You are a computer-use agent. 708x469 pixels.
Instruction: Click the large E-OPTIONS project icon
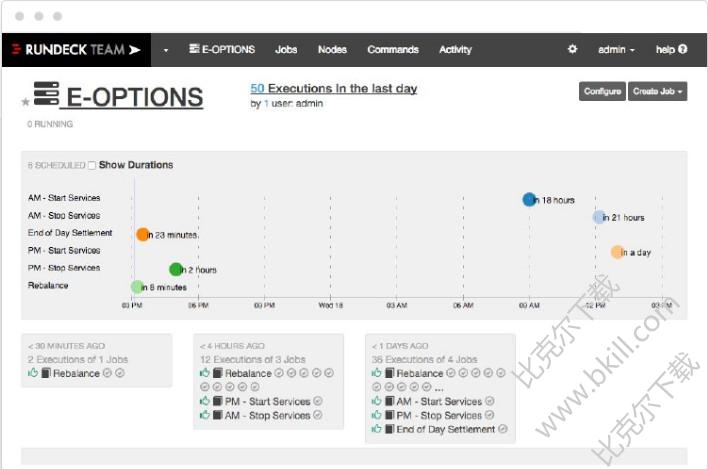click(x=46, y=95)
